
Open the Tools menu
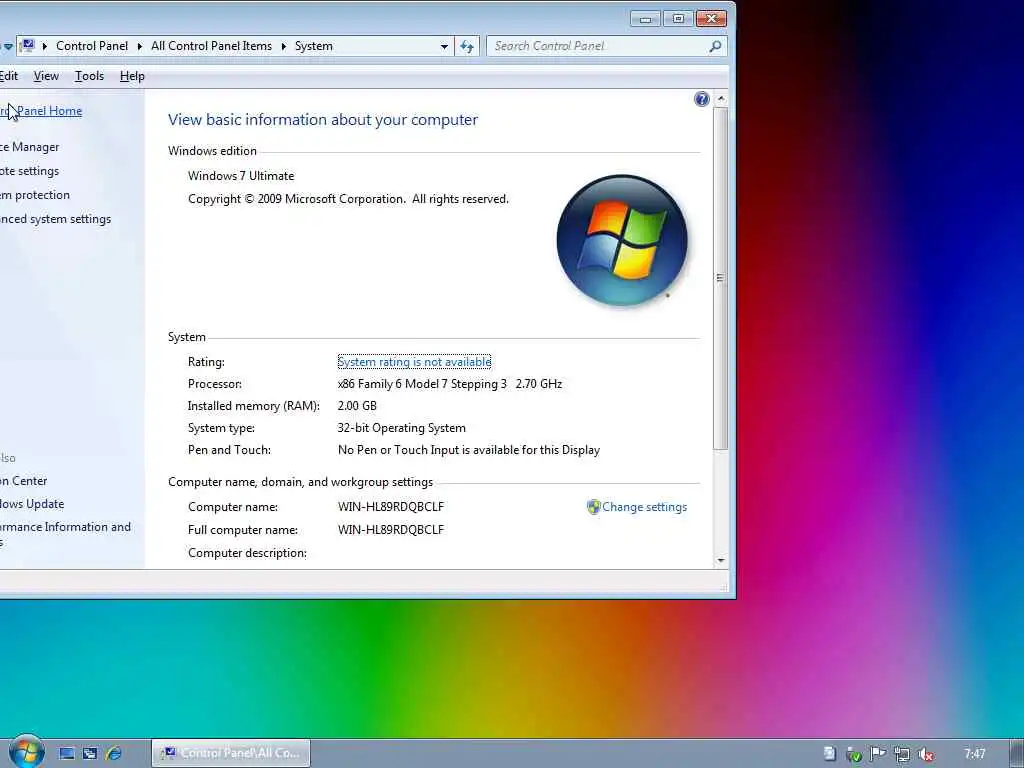89,76
